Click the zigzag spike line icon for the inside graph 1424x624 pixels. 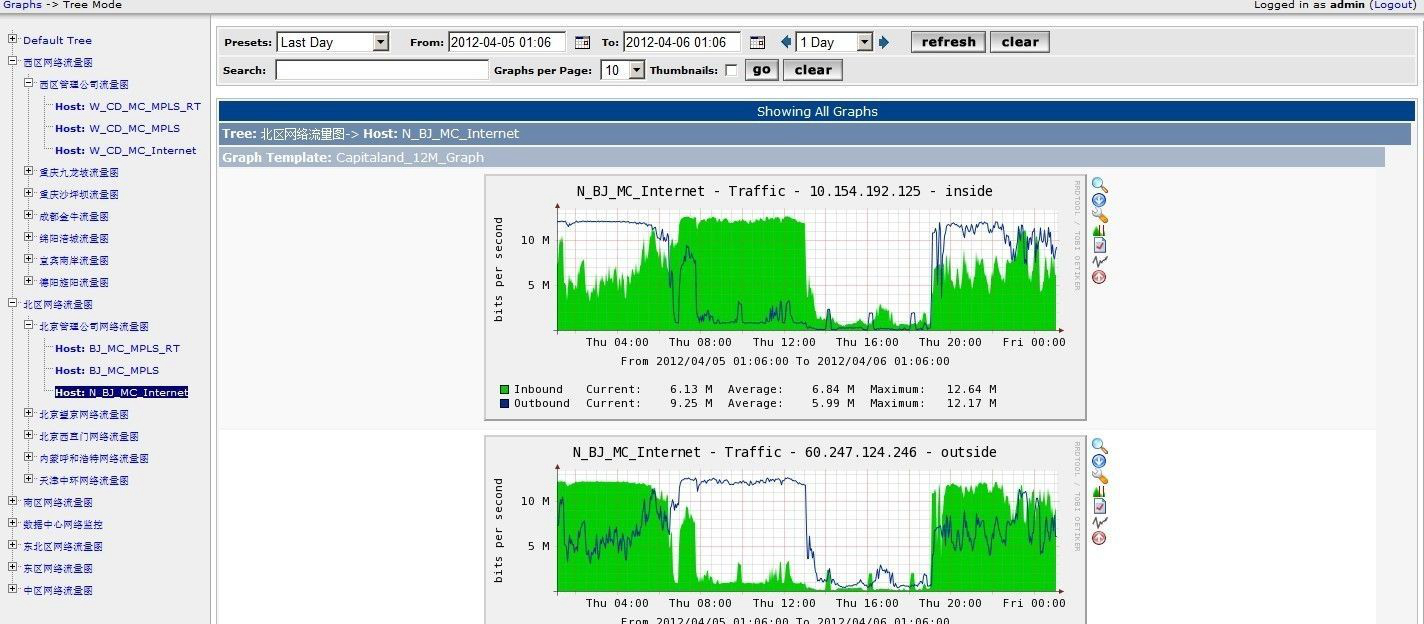[x=1099, y=261]
